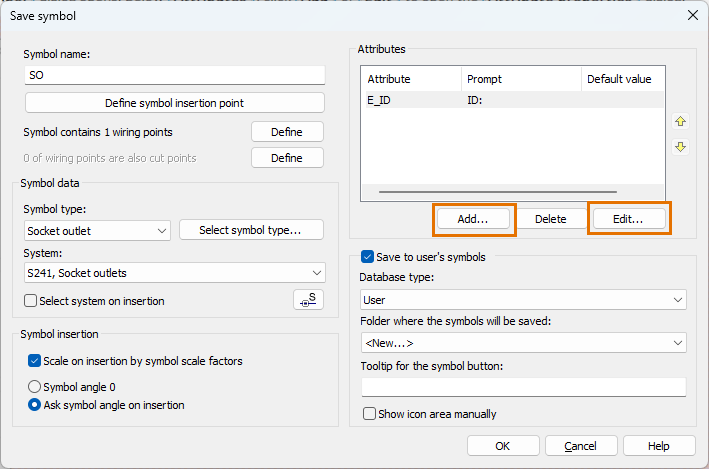This screenshot has height=469, width=709.
Task: Open the Database type dropdown
Action: click(x=524, y=300)
